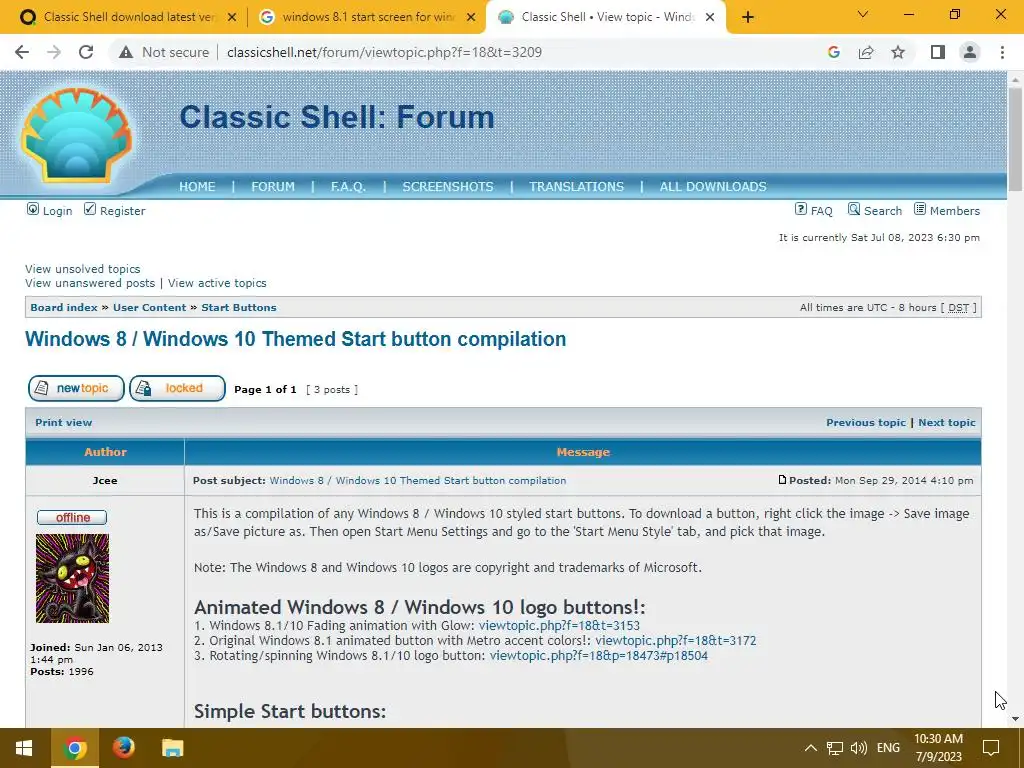Viewport: 1024px width, 768px height.
Task: Close the windows 8.1 start screen tab
Action: pyautogui.click(x=471, y=17)
